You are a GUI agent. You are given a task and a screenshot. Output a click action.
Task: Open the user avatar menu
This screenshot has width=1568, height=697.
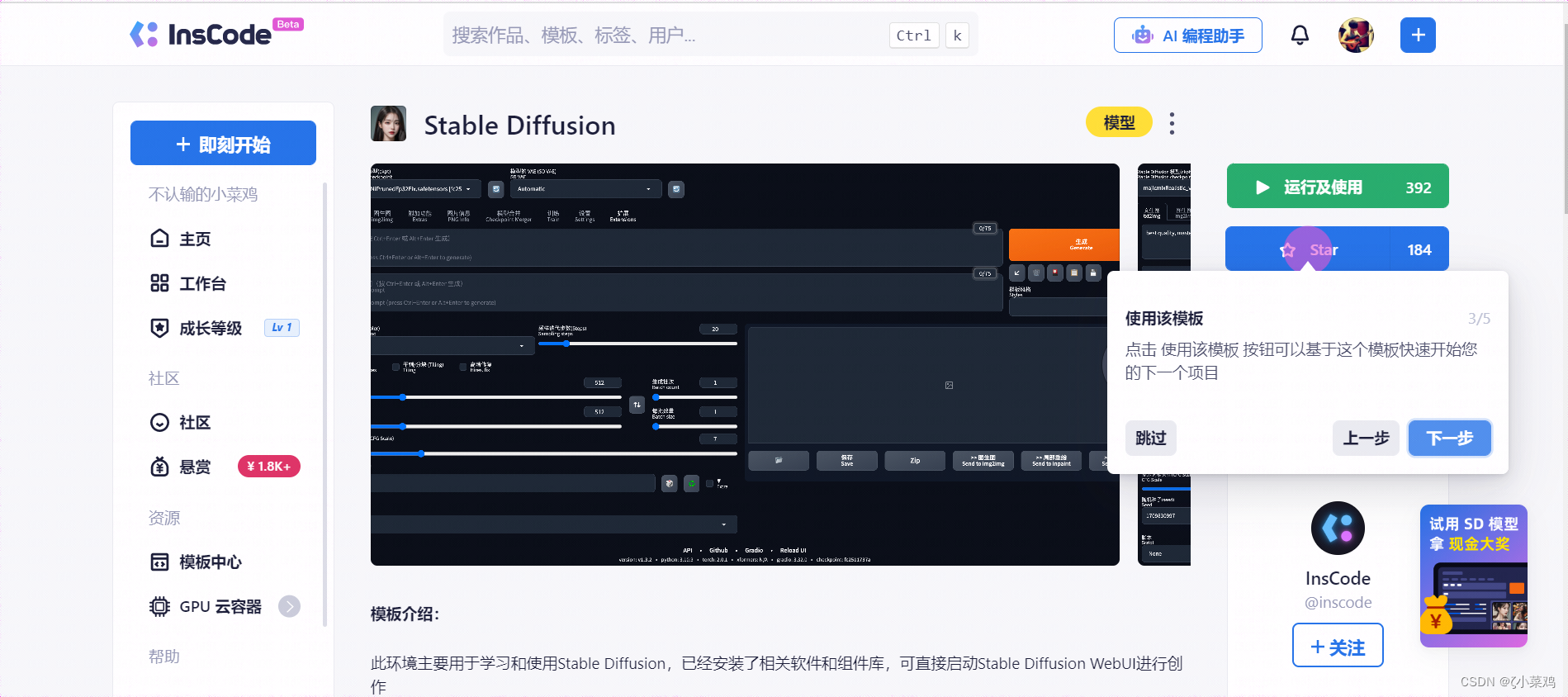(x=1356, y=35)
